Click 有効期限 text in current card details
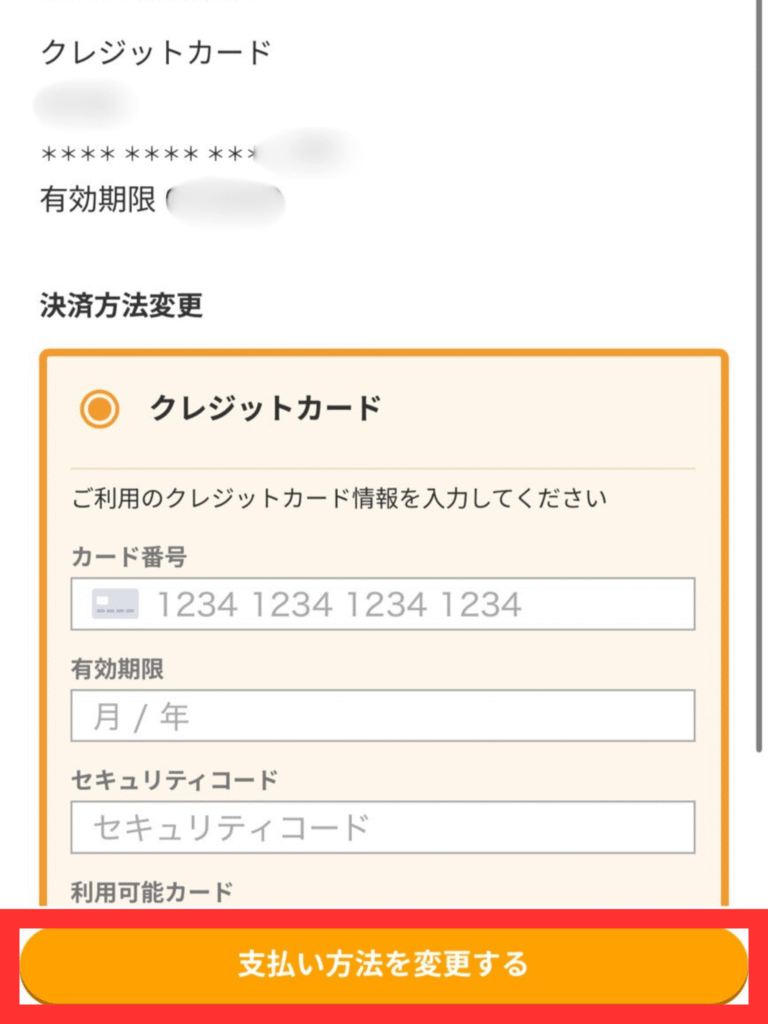The image size is (768, 1024). point(97,200)
